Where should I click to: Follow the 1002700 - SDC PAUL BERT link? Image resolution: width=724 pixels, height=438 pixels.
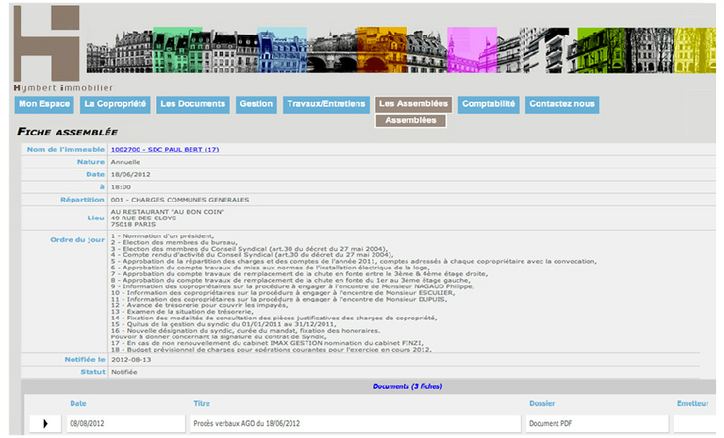click(x=165, y=150)
